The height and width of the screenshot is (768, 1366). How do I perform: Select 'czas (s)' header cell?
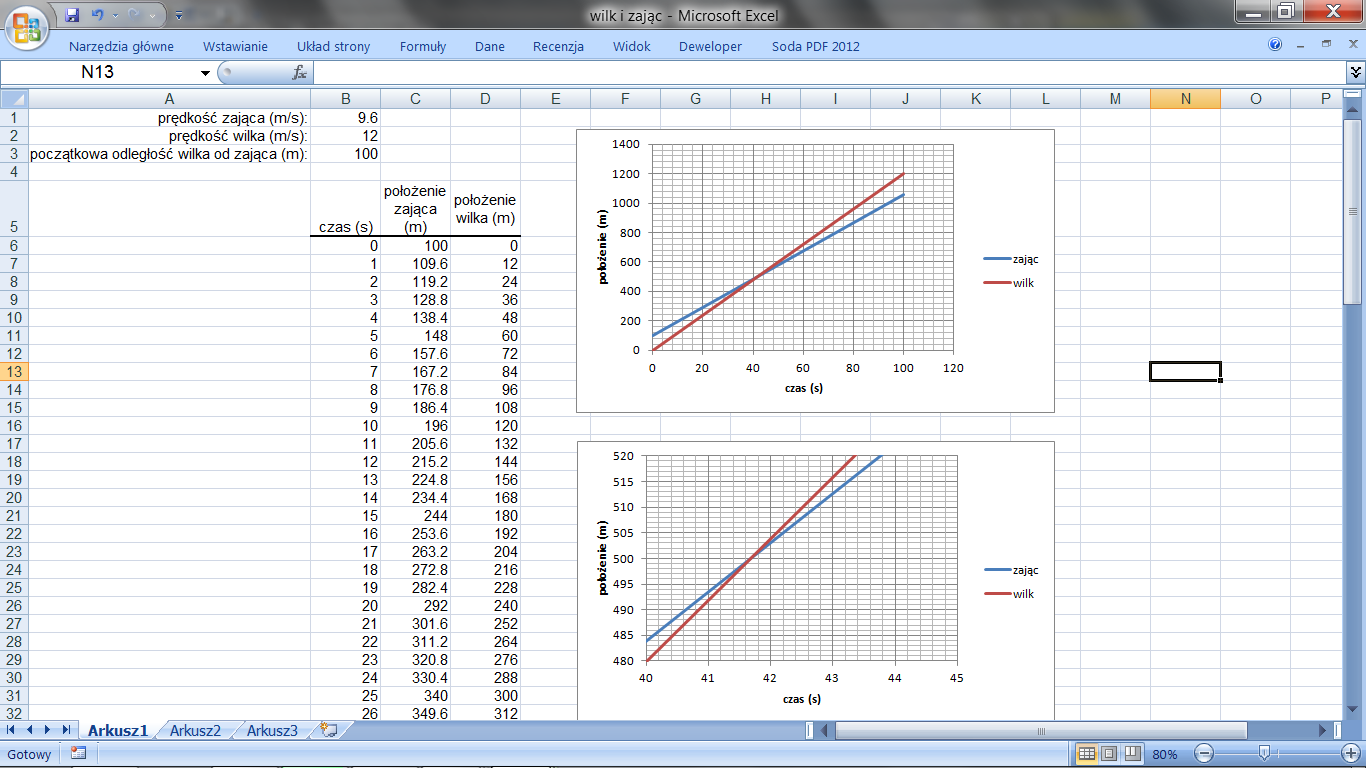pos(345,209)
